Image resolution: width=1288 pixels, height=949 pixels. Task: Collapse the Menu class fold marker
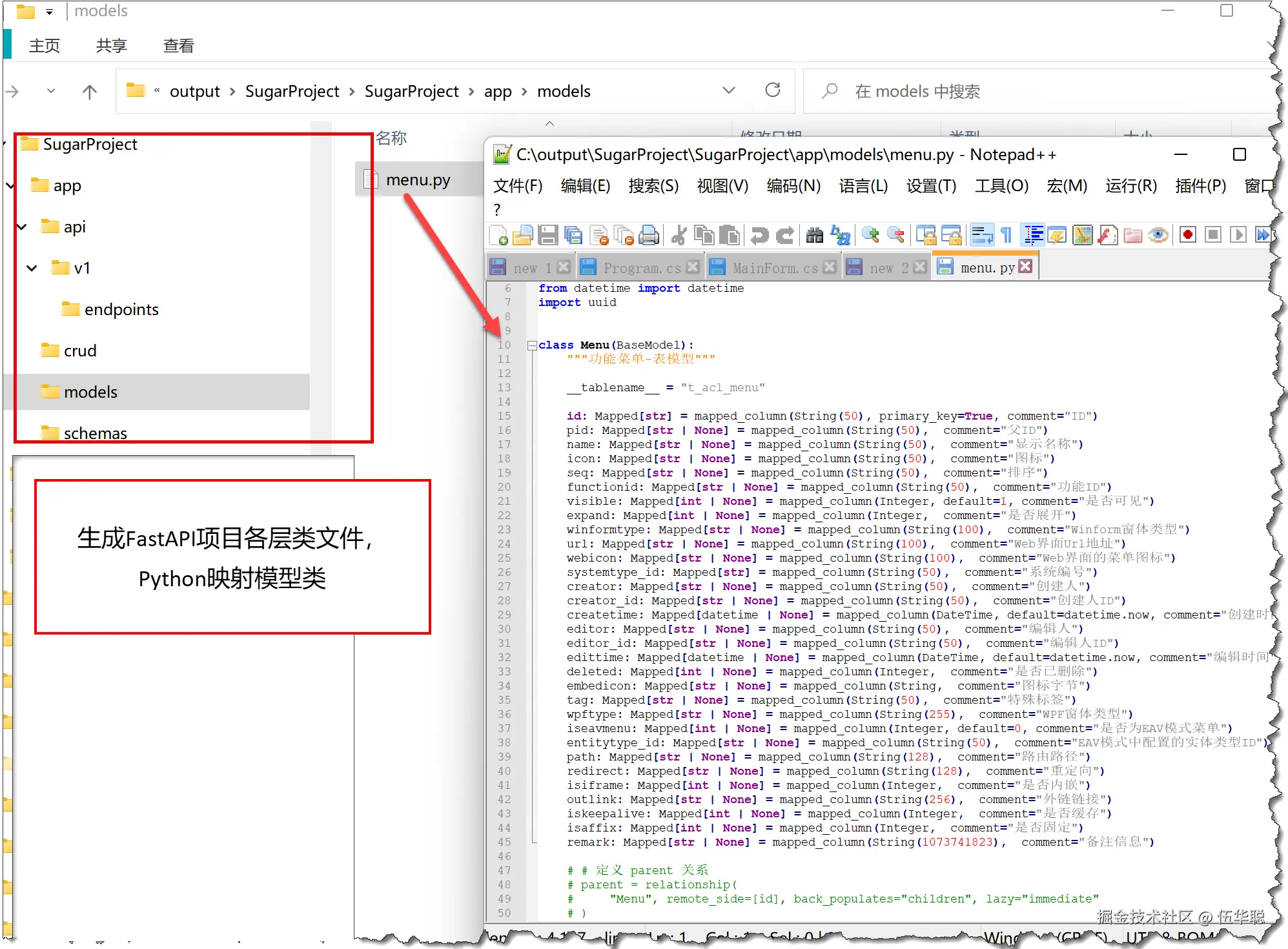click(x=531, y=345)
